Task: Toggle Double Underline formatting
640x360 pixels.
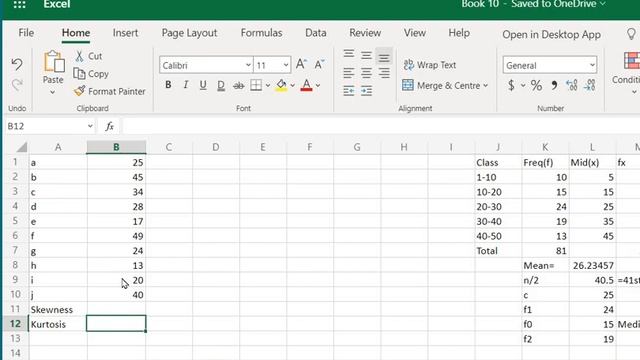Action: click(221, 85)
